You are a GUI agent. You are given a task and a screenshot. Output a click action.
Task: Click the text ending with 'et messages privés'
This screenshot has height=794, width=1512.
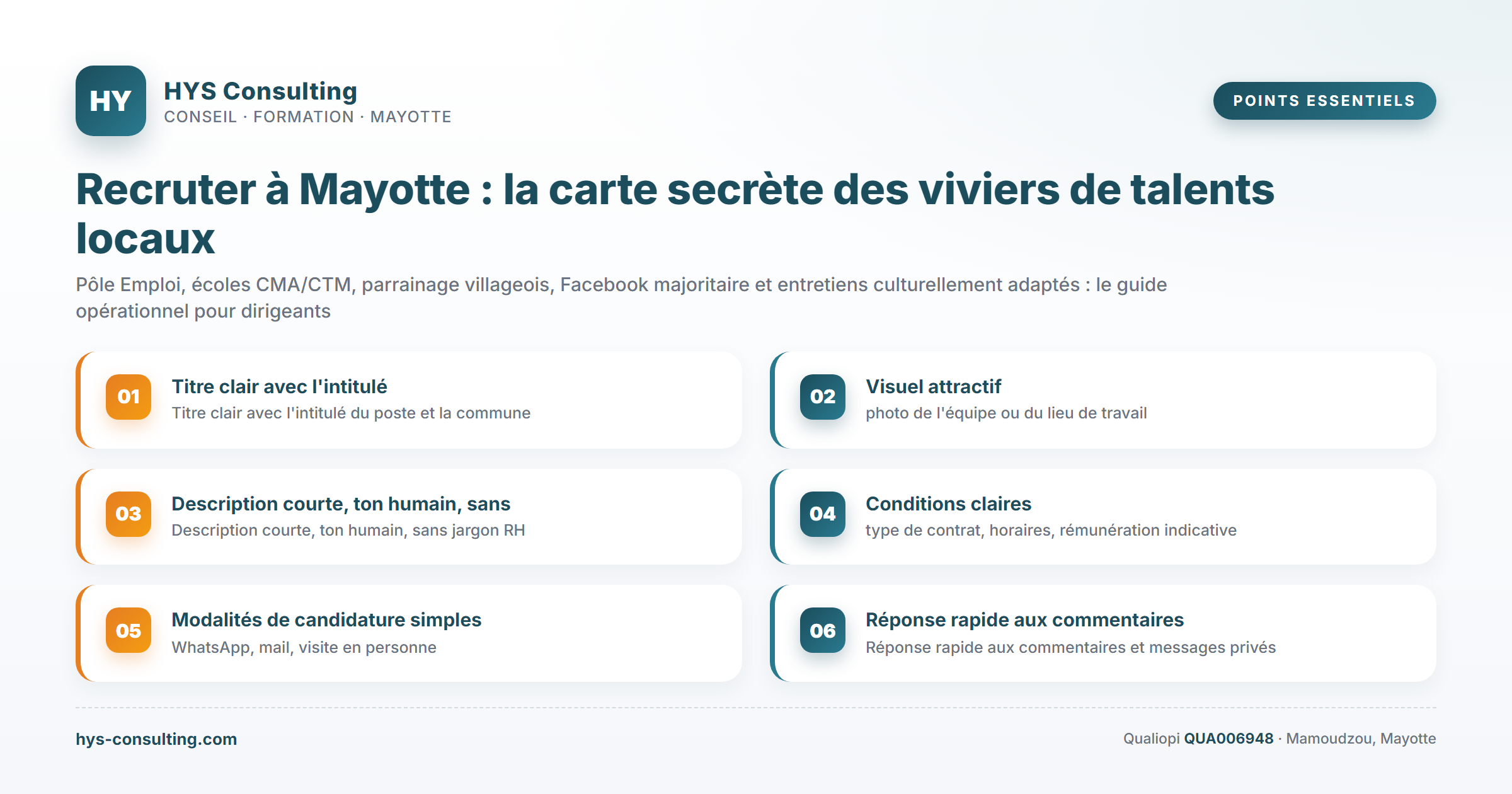click(x=1070, y=648)
